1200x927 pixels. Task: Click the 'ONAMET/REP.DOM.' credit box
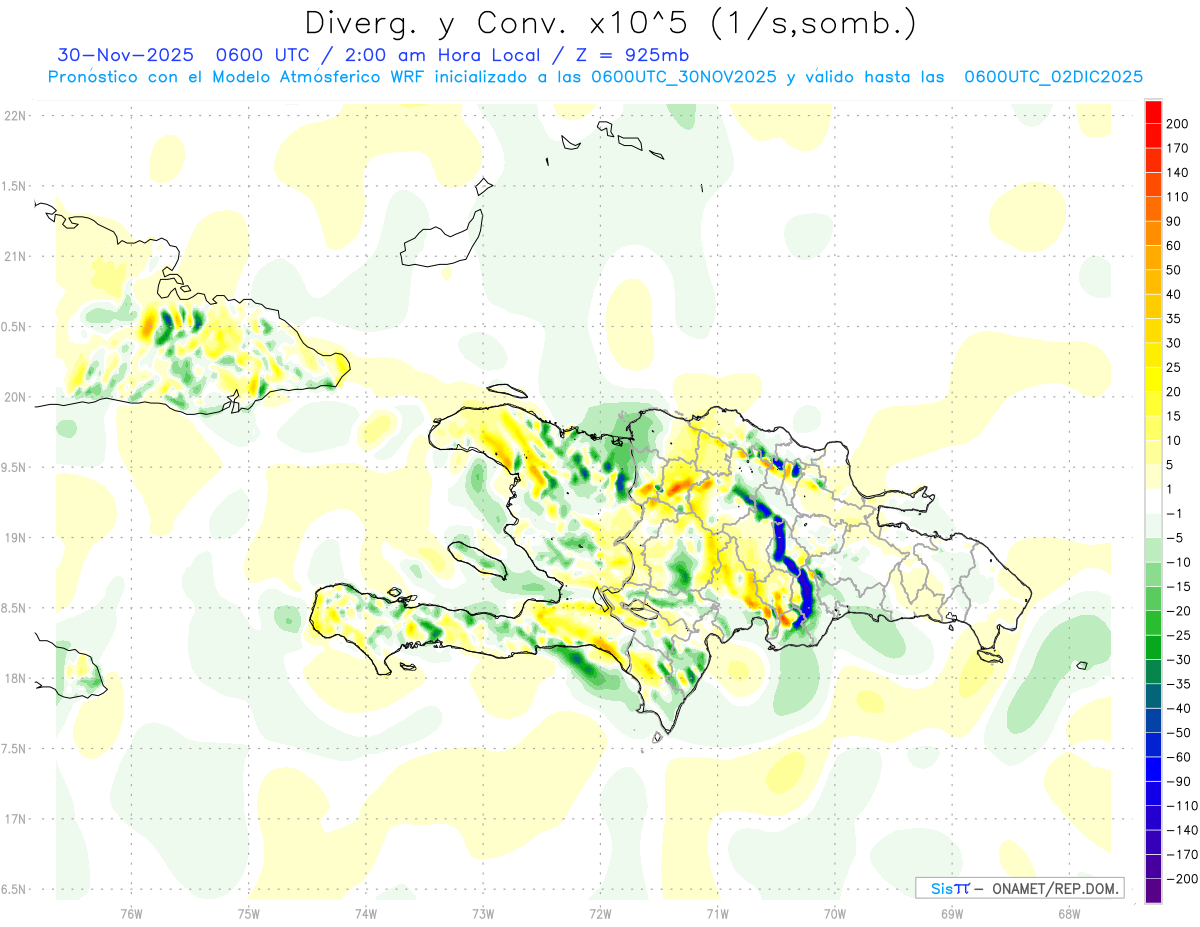pyautogui.click(x=1019, y=888)
